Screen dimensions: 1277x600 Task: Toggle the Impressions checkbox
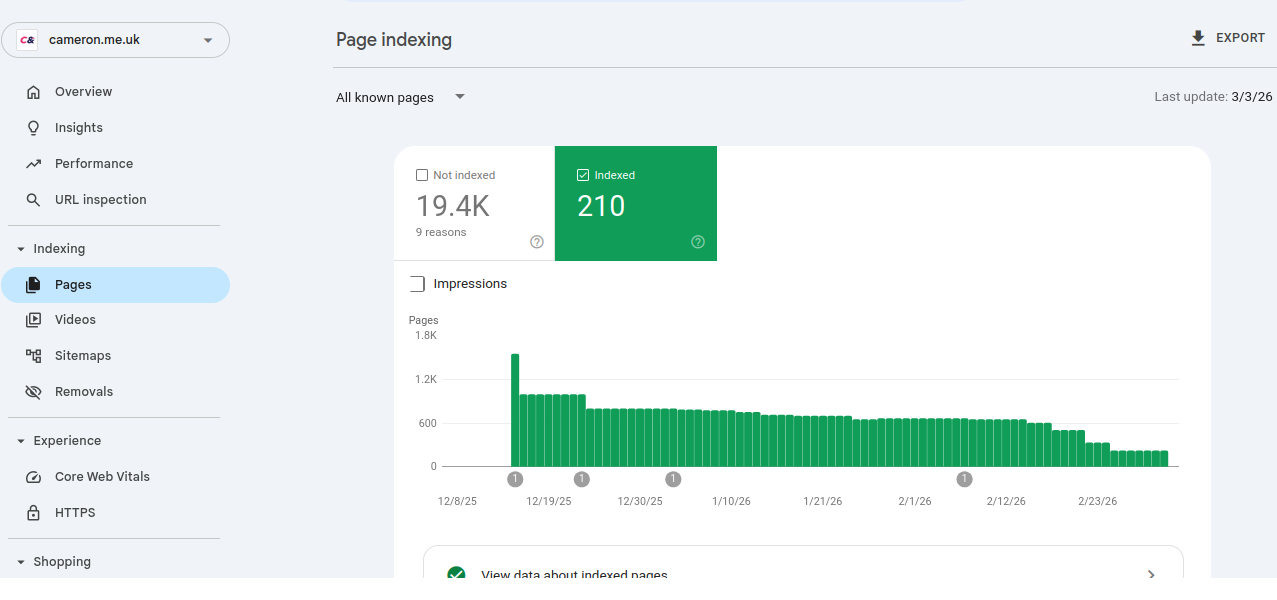click(x=417, y=283)
